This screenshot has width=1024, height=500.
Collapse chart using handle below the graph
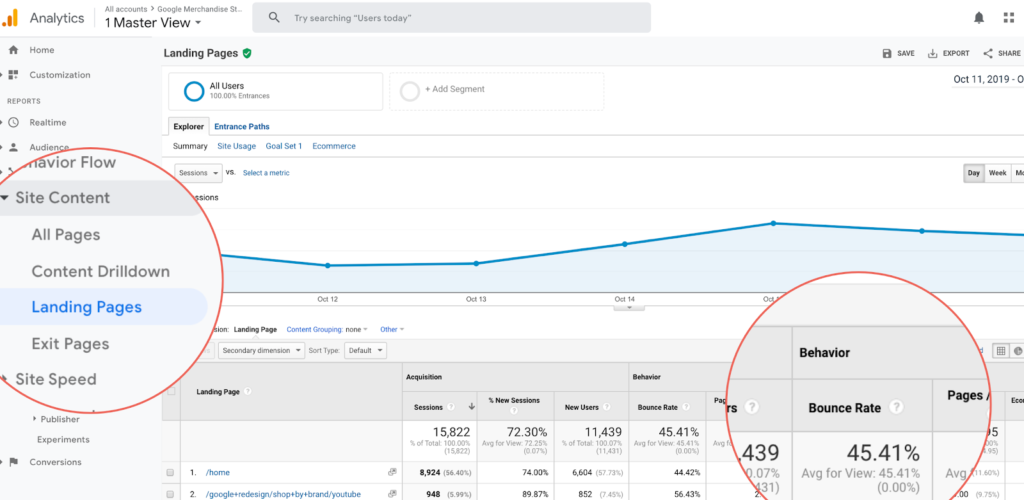629,307
